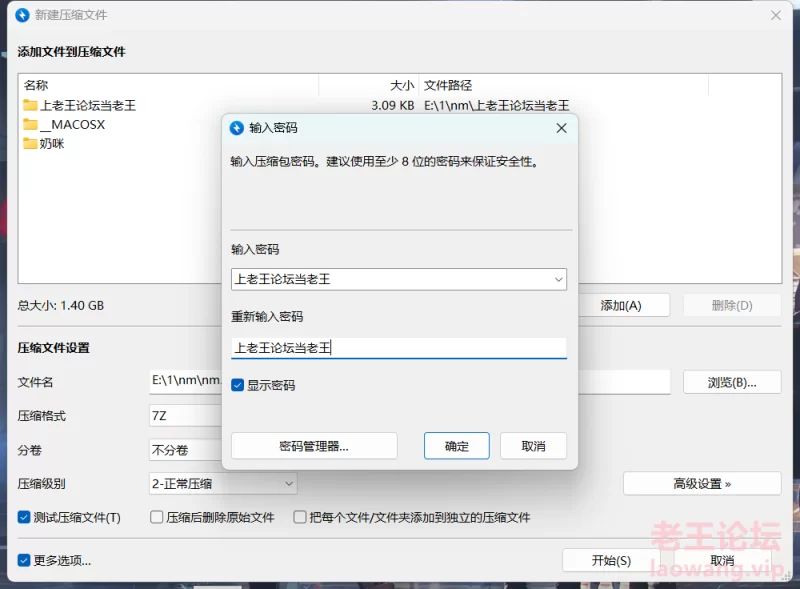Click the 开始(S) button
The width and height of the screenshot is (800, 589).
(x=611, y=560)
